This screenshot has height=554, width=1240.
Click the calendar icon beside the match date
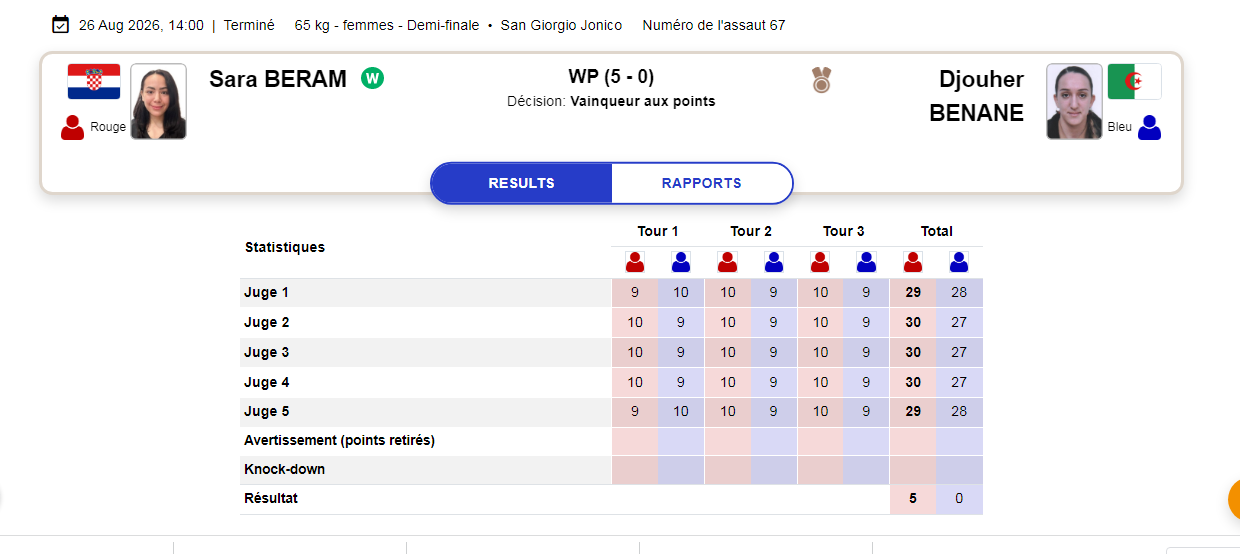pyautogui.click(x=60, y=24)
